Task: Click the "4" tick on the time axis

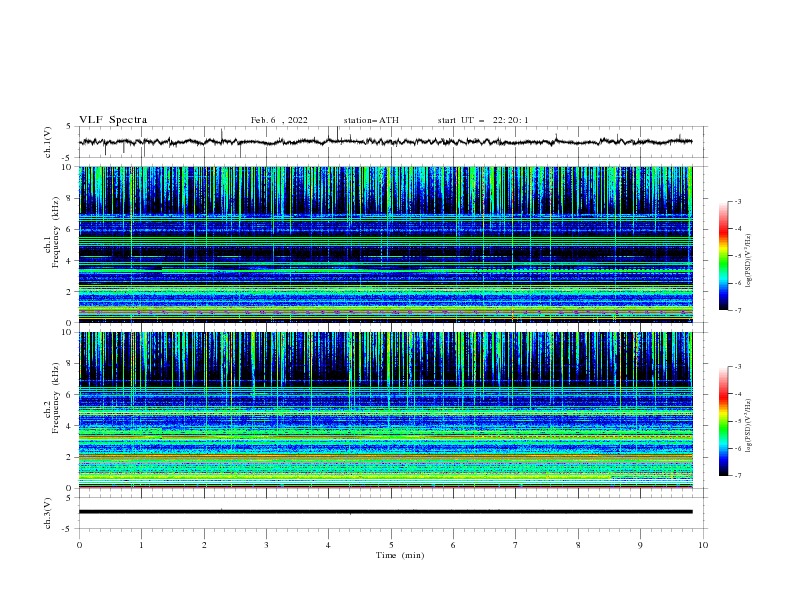Action: tap(328, 545)
